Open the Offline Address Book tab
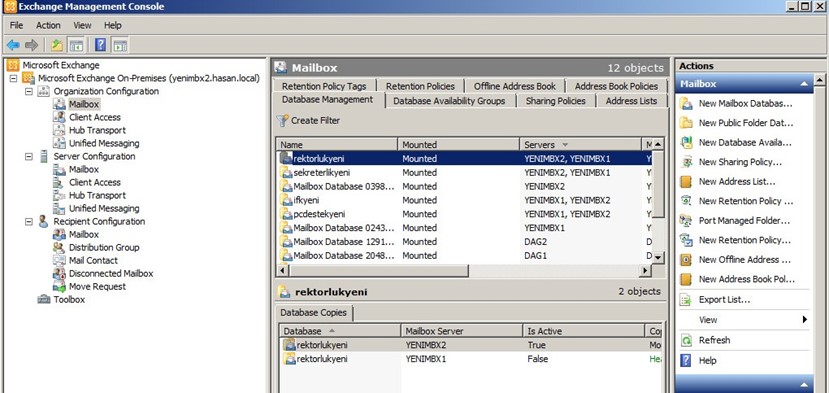The image size is (829, 393). (x=515, y=86)
